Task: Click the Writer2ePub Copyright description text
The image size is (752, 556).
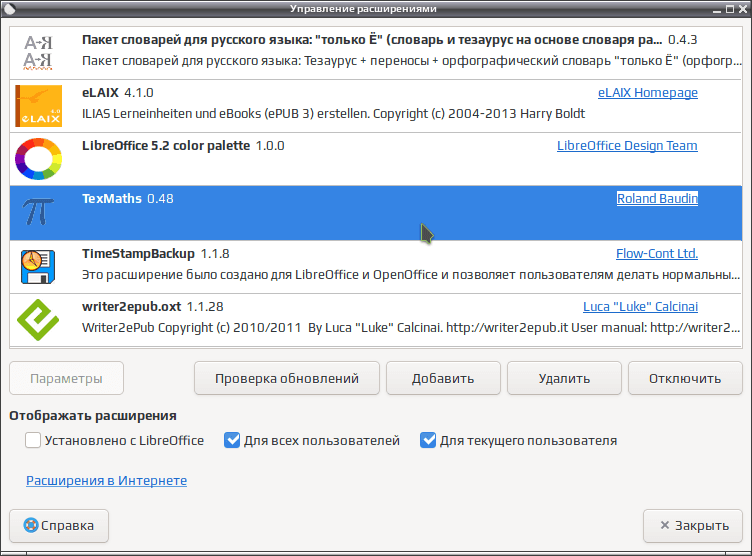Action: pyautogui.click(x=411, y=328)
